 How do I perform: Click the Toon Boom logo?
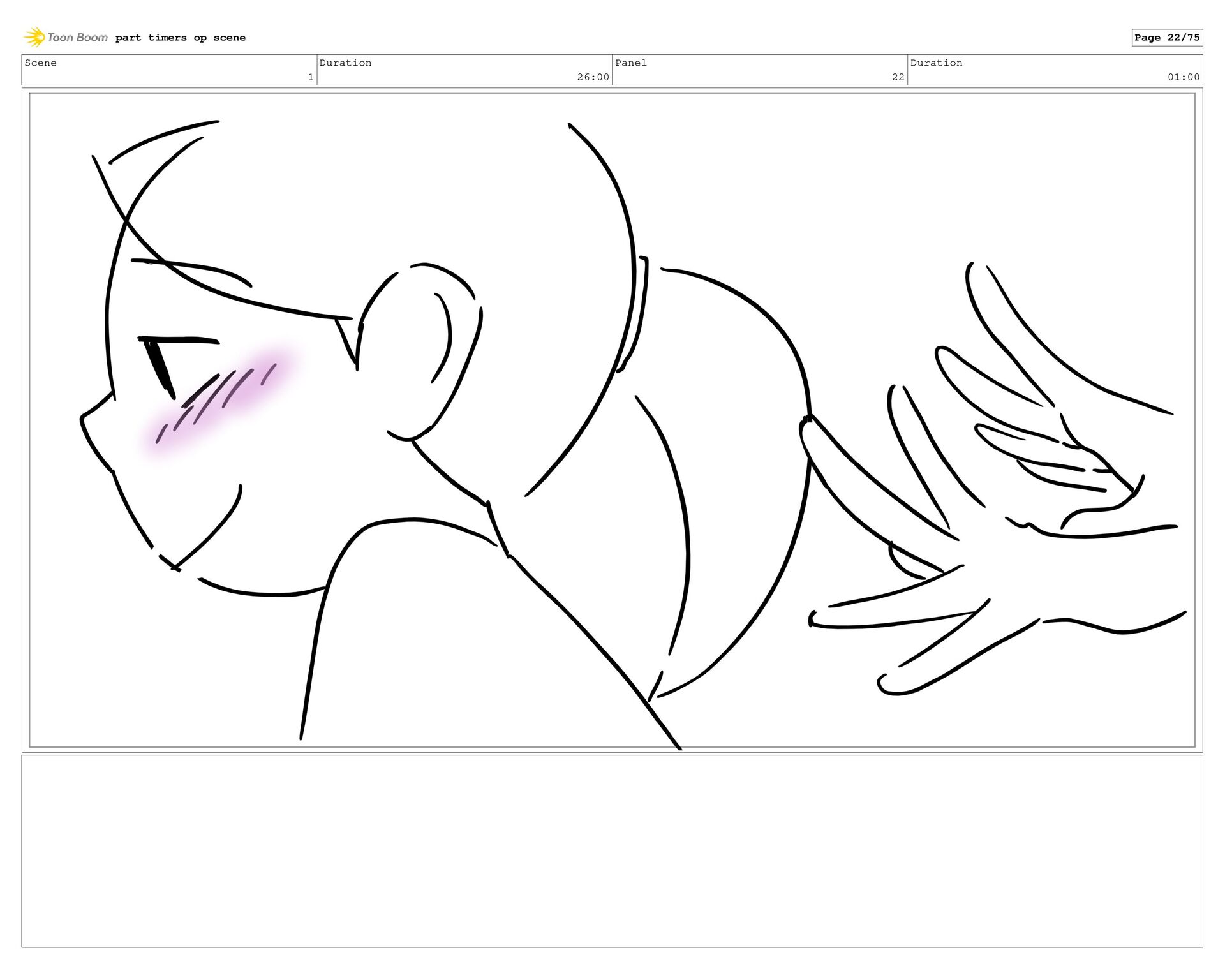click(x=66, y=37)
